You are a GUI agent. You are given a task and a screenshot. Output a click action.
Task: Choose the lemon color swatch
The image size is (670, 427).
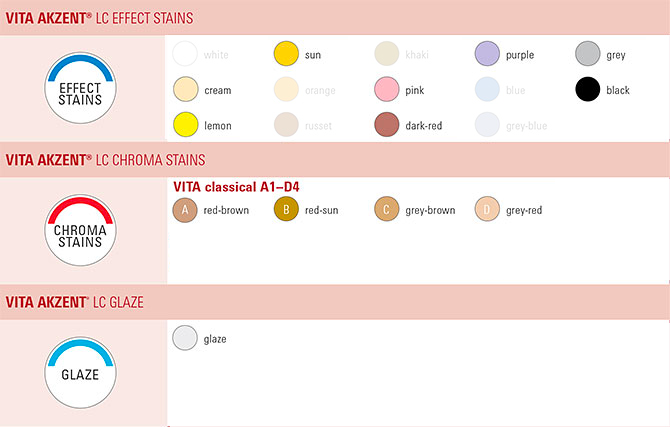(185, 125)
